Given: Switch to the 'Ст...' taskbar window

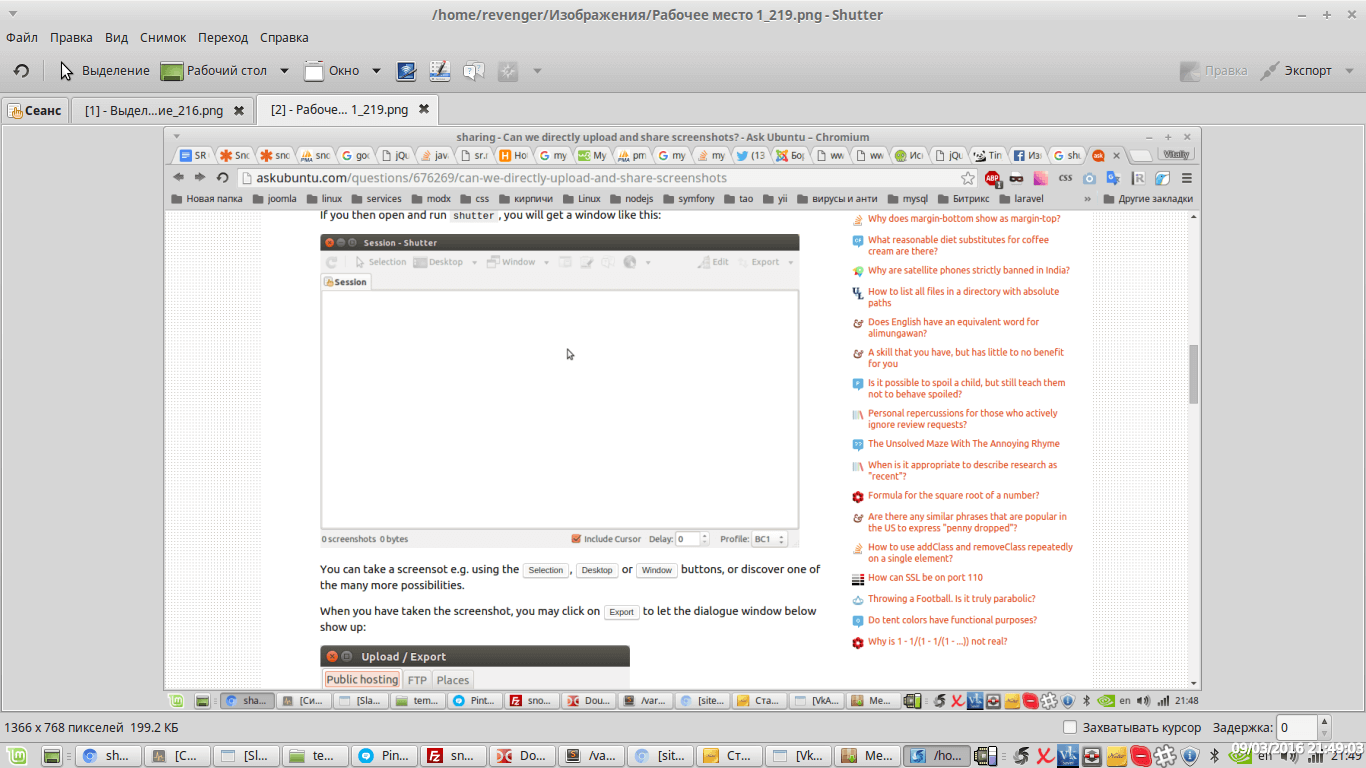Looking at the screenshot, I should point(727,756).
